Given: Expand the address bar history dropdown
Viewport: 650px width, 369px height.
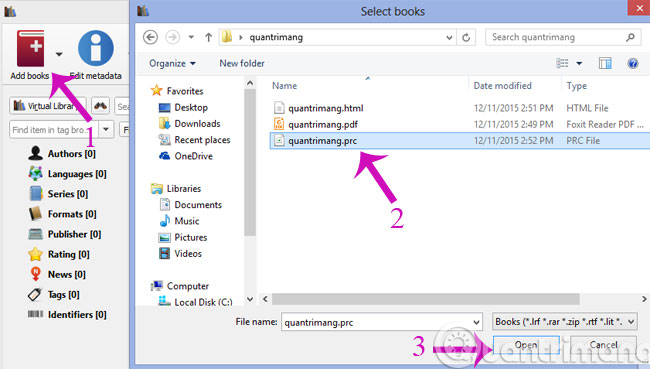Looking at the screenshot, I should tap(449, 38).
